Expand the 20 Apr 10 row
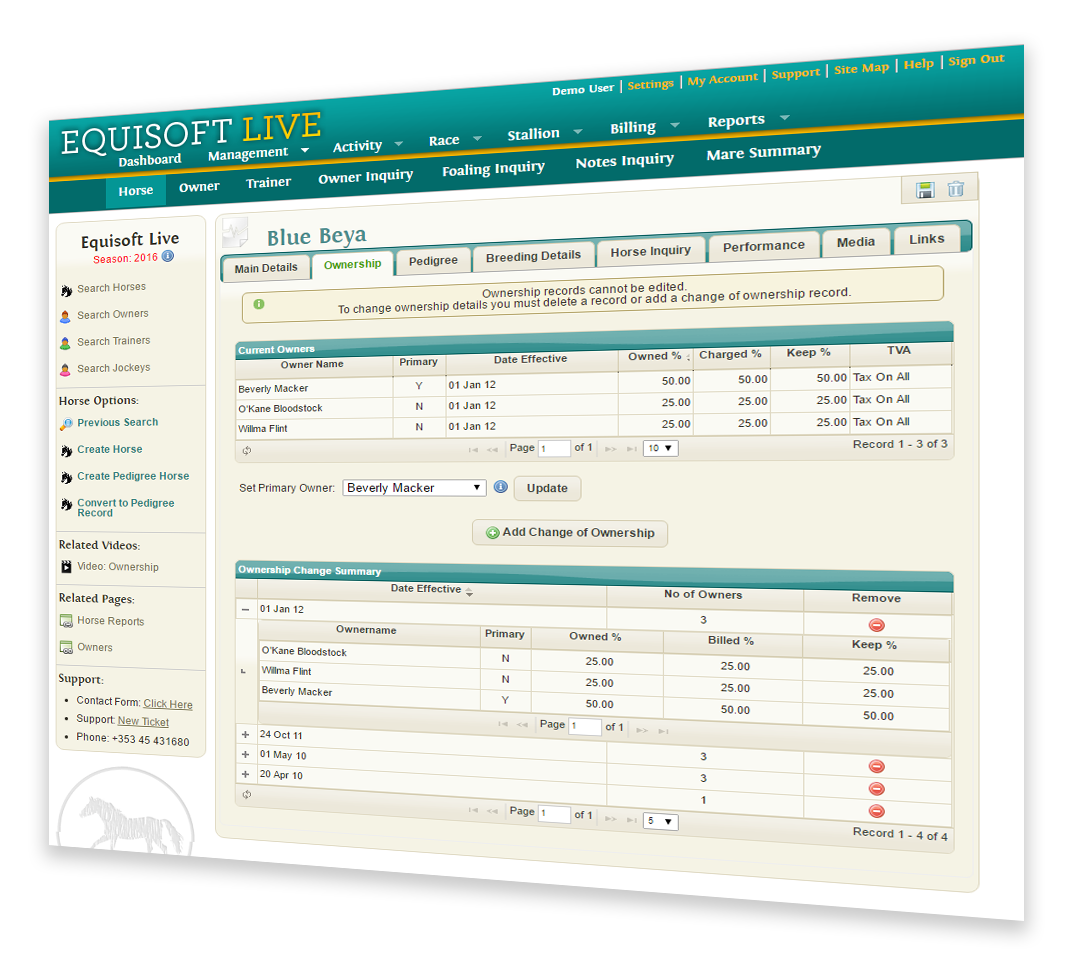Screen dimensions: 1073x965 (245, 774)
